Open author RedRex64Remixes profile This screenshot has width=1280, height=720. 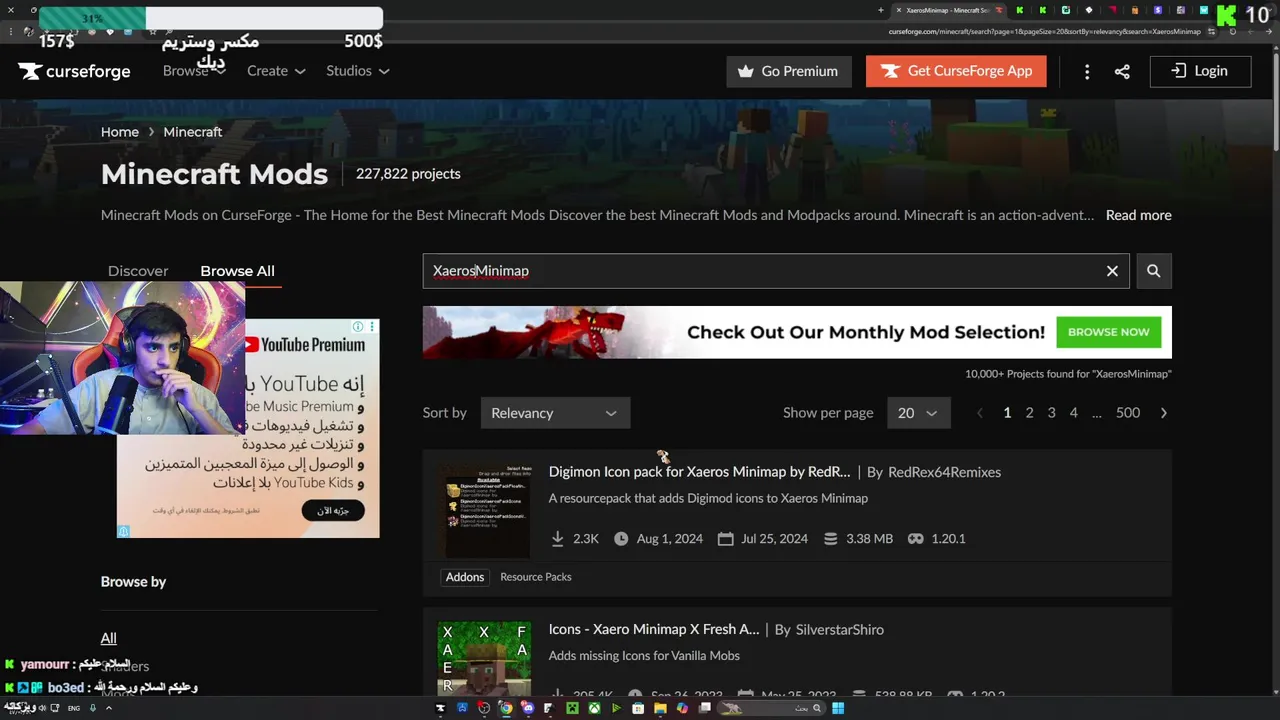(x=944, y=472)
